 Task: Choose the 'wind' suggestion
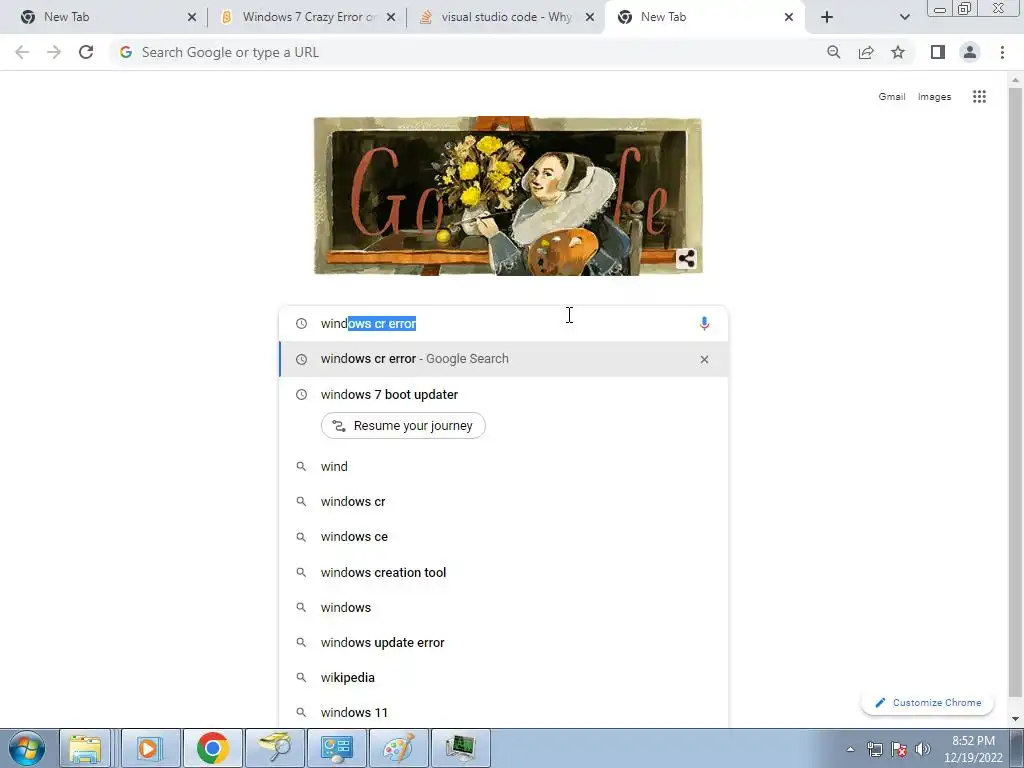(504, 466)
